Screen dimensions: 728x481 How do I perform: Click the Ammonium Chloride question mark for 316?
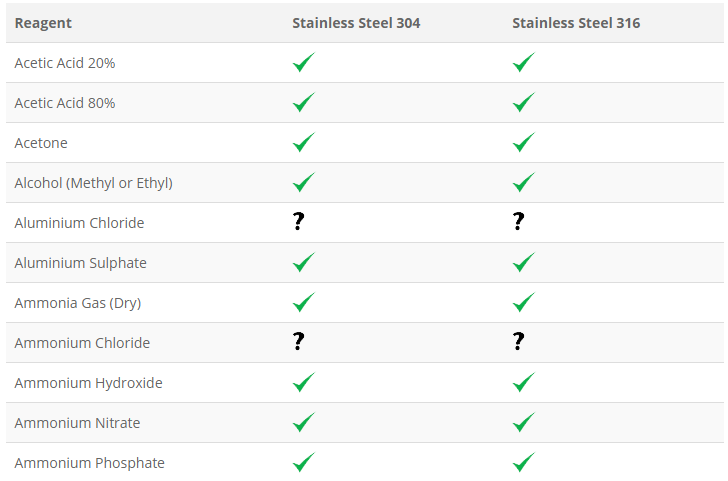pos(519,341)
